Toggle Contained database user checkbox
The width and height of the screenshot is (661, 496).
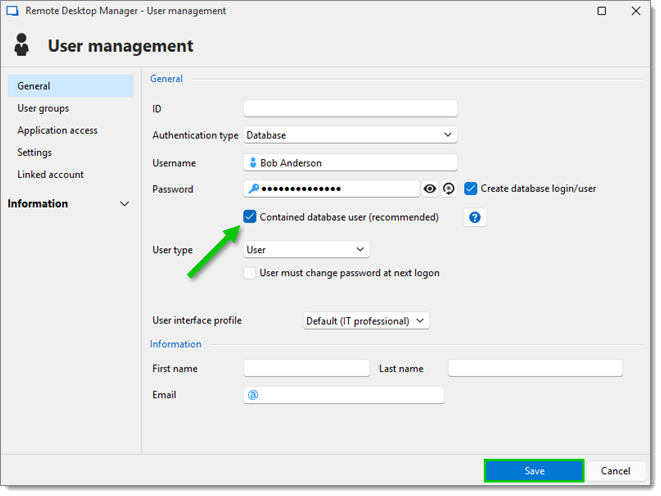click(x=250, y=217)
